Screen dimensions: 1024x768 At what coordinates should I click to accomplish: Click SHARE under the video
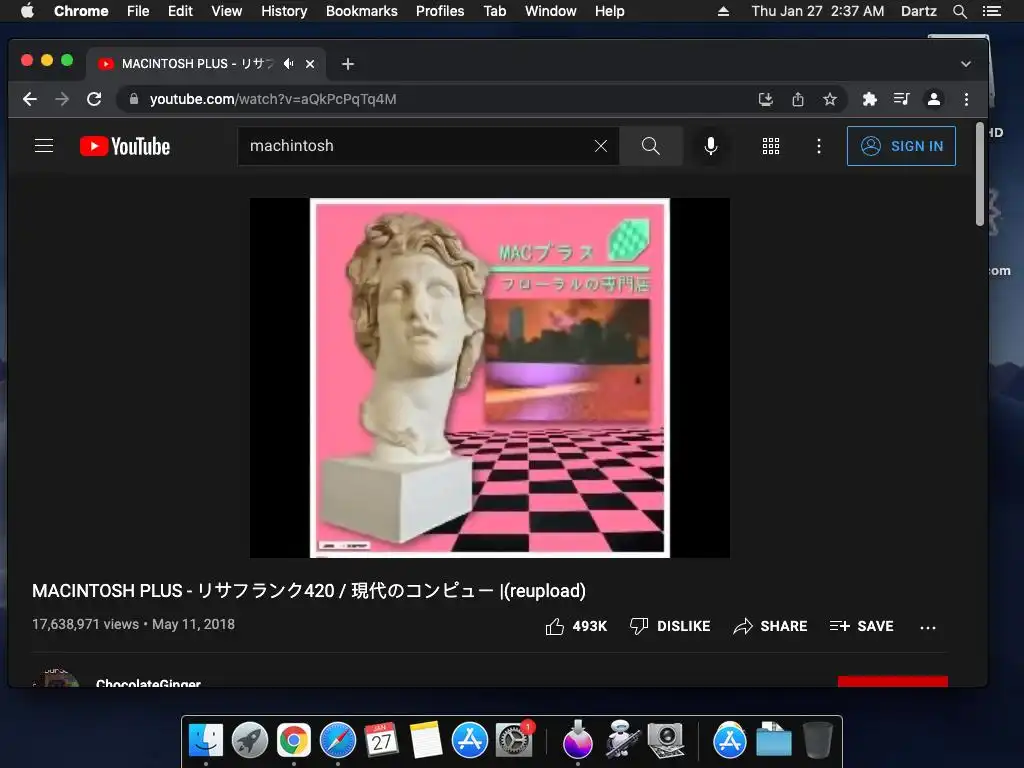(x=771, y=626)
